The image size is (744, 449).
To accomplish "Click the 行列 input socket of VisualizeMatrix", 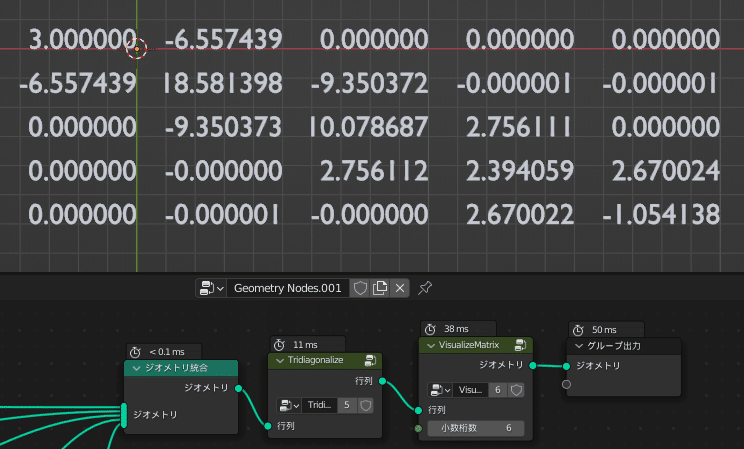I will [x=418, y=410].
